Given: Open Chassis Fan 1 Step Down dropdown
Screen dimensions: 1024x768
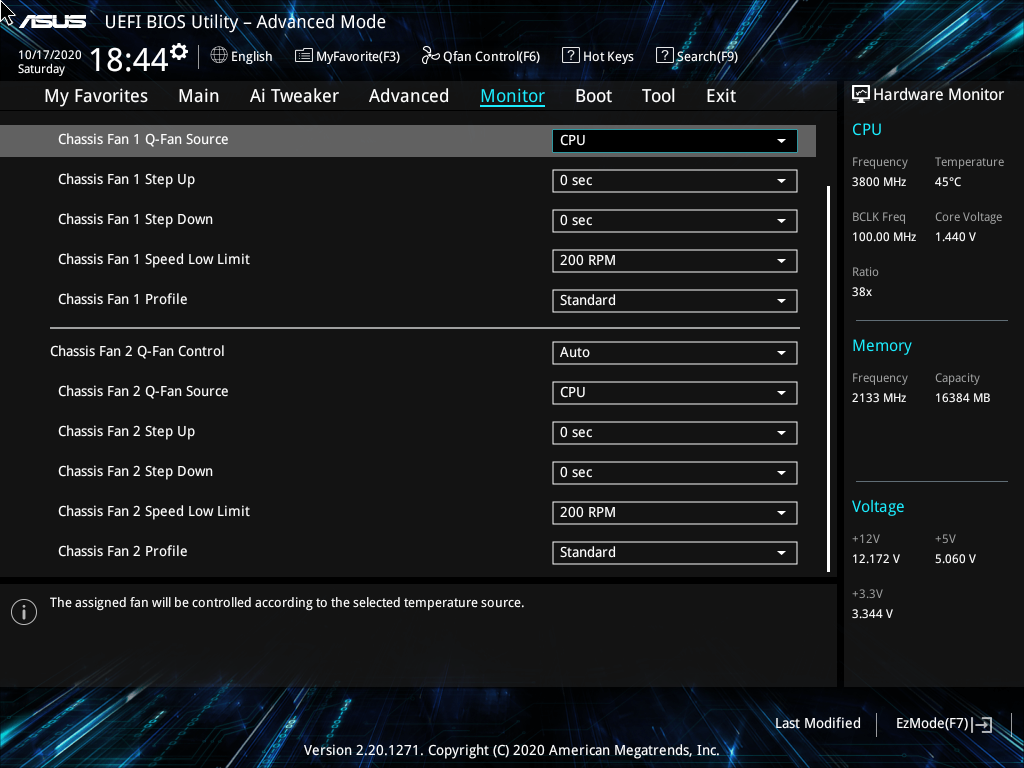Looking at the screenshot, I should [x=675, y=221].
